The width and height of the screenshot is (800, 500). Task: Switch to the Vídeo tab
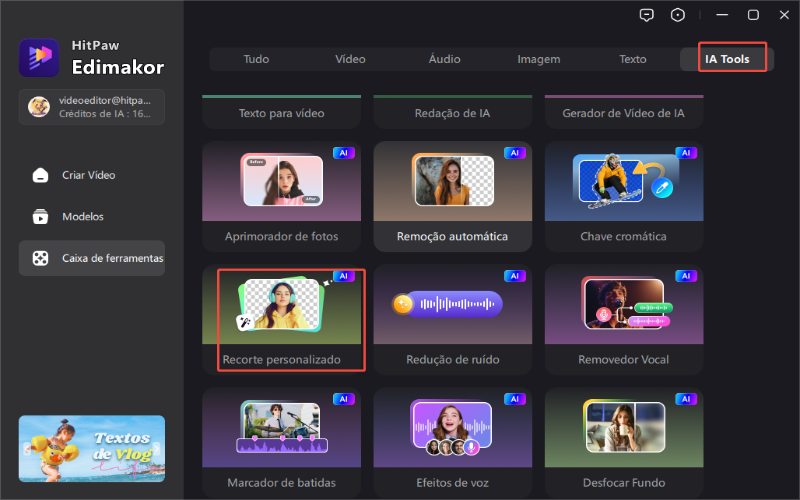(x=350, y=59)
